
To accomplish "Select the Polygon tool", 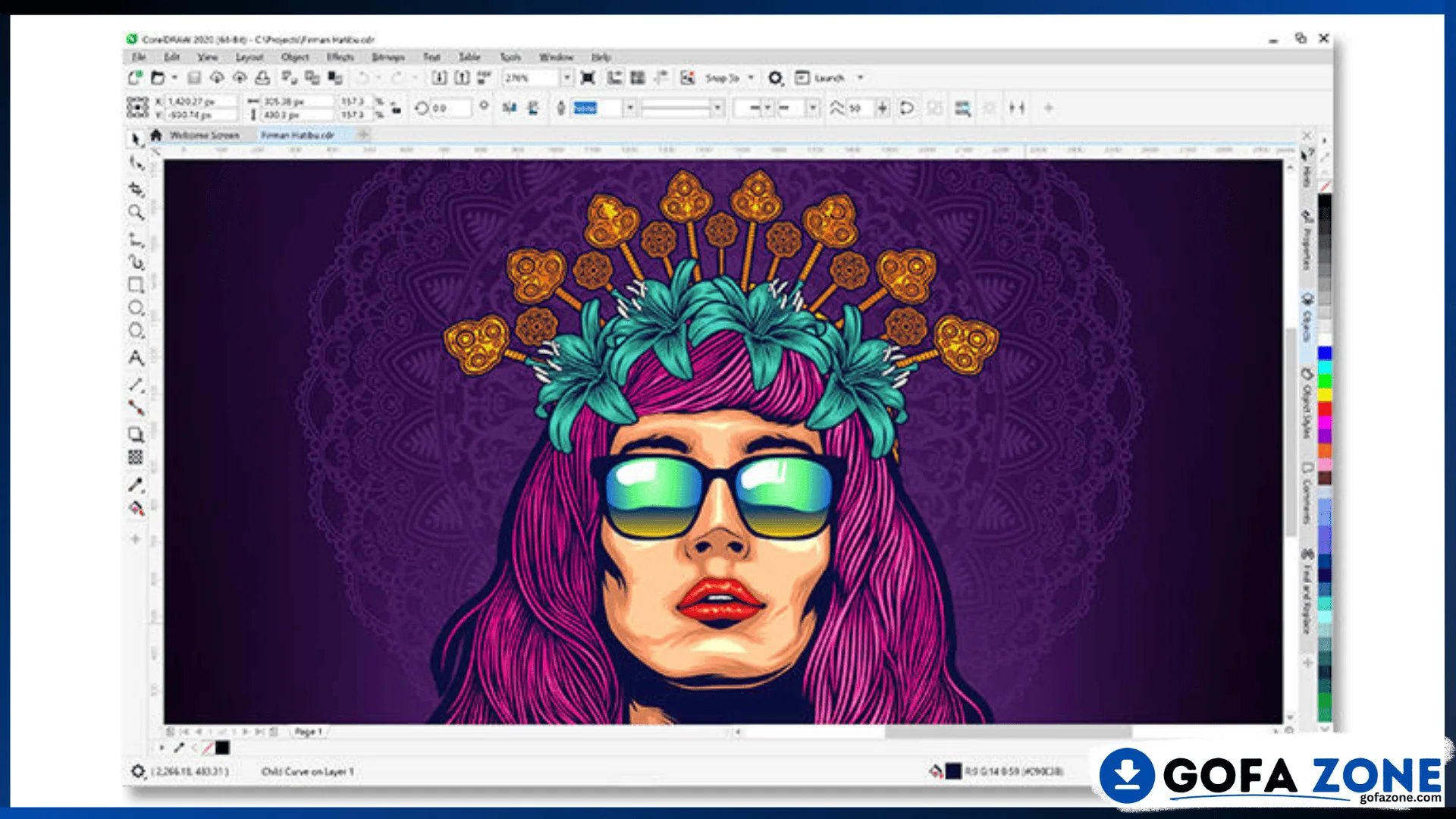I will 136,331.
